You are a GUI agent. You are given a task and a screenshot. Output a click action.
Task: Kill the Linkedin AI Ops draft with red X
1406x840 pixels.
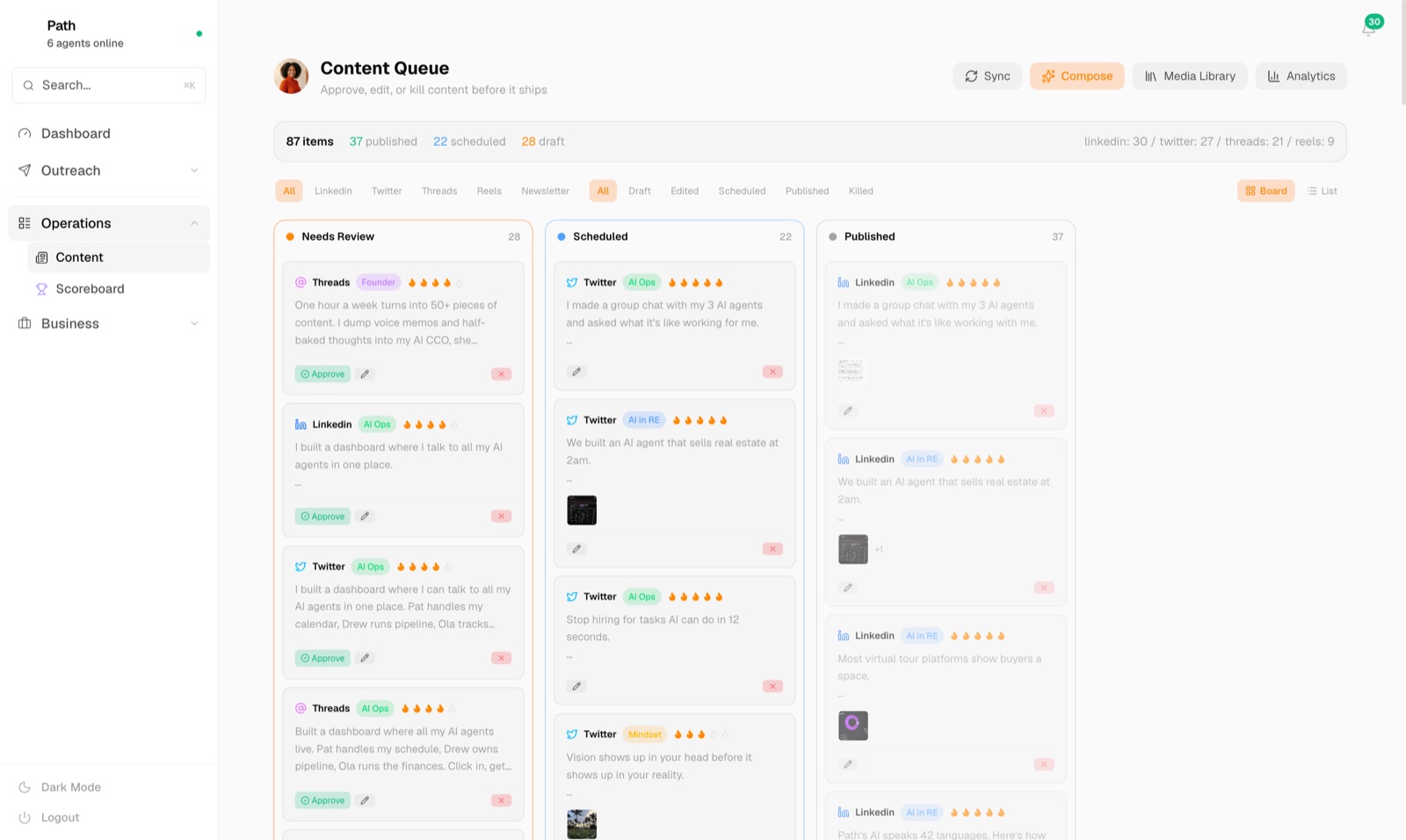[501, 517]
